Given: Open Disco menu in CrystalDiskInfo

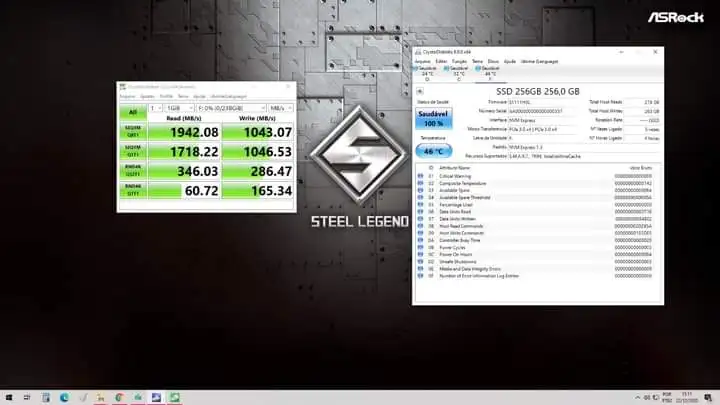Looking at the screenshot, I should point(493,62).
